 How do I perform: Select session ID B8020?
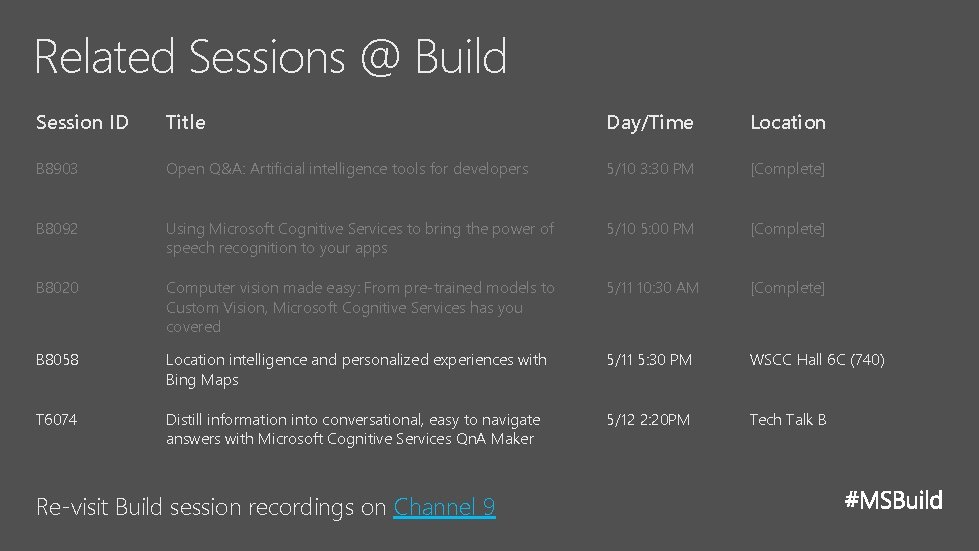[56, 288]
